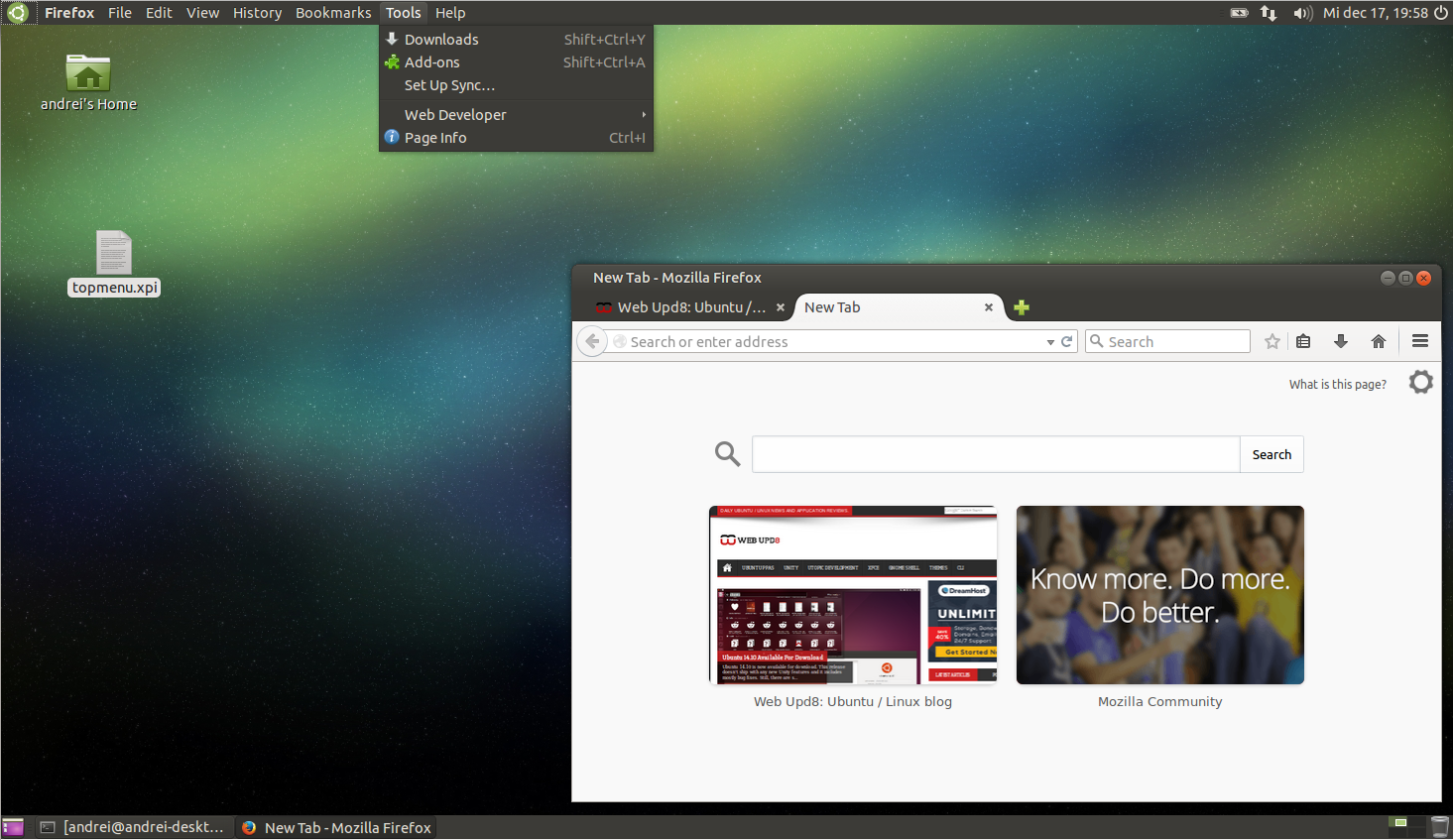Viewport: 1453px width, 840px height.
Task: Click the Add-ons puzzle icon in menu
Action: pos(392,61)
